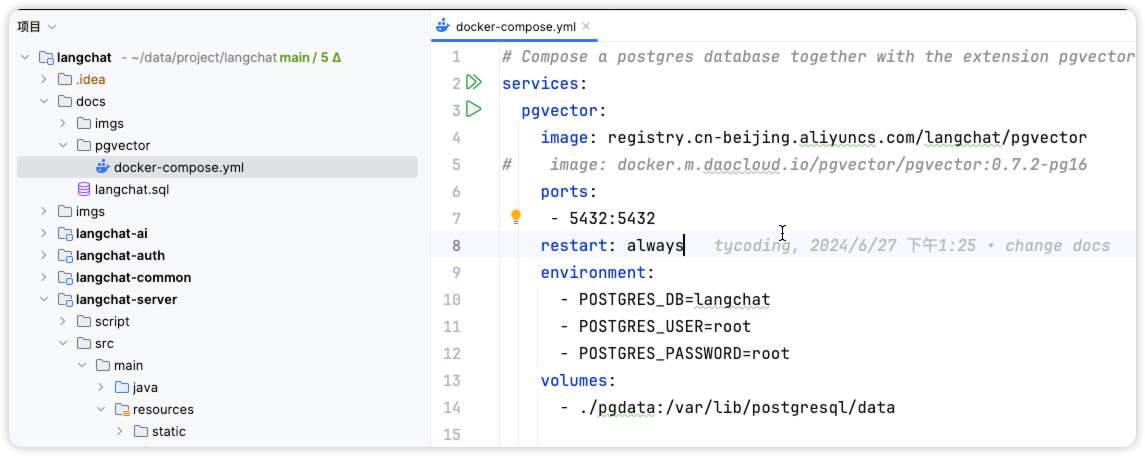Click the langchat root project folder icon
The height and width of the screenshot is (456, 1145).
46,58
